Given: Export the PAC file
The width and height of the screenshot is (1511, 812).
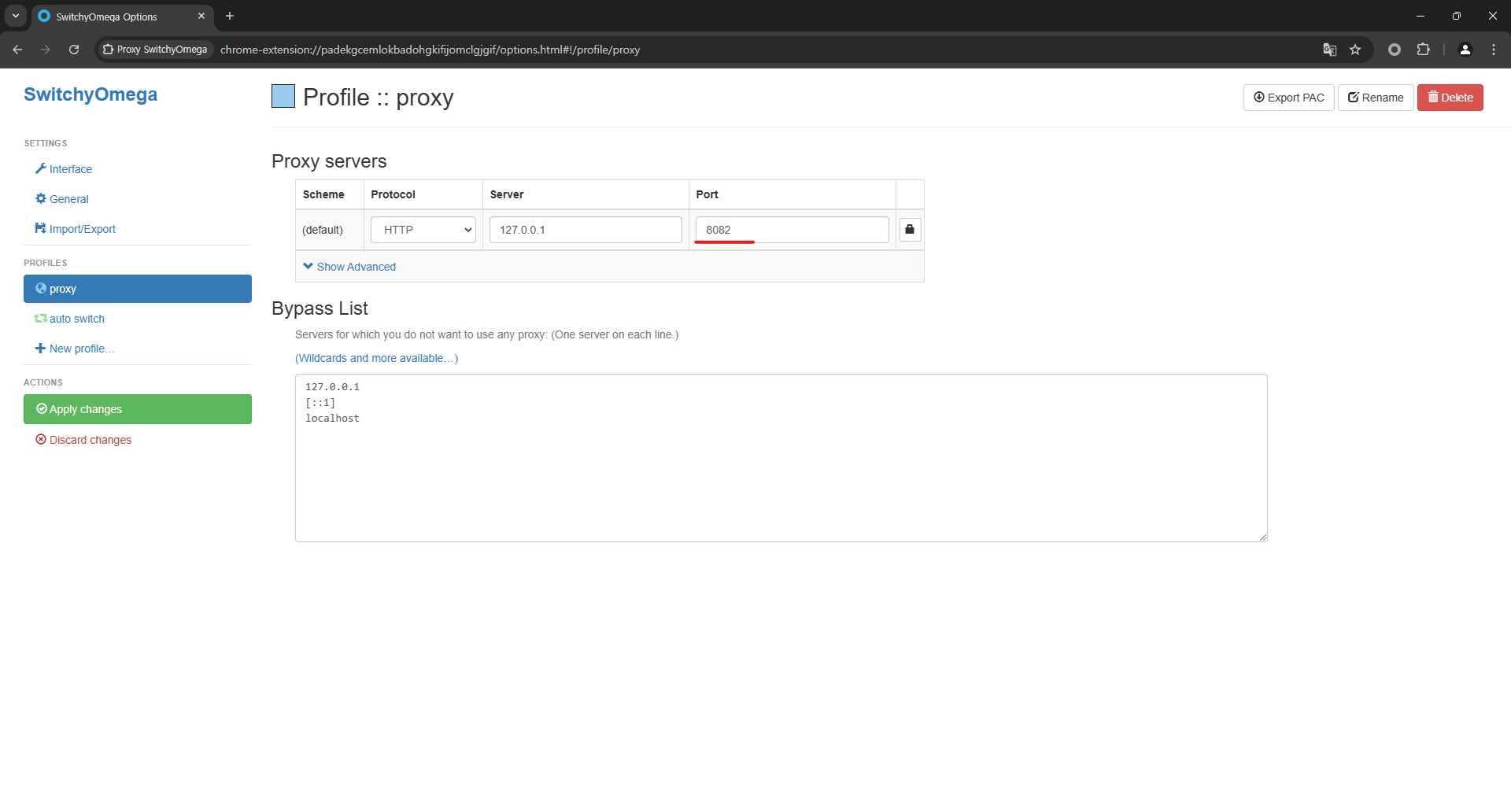Looking at the screenshot, I should pyautogui.click(x=1288, y=98).
